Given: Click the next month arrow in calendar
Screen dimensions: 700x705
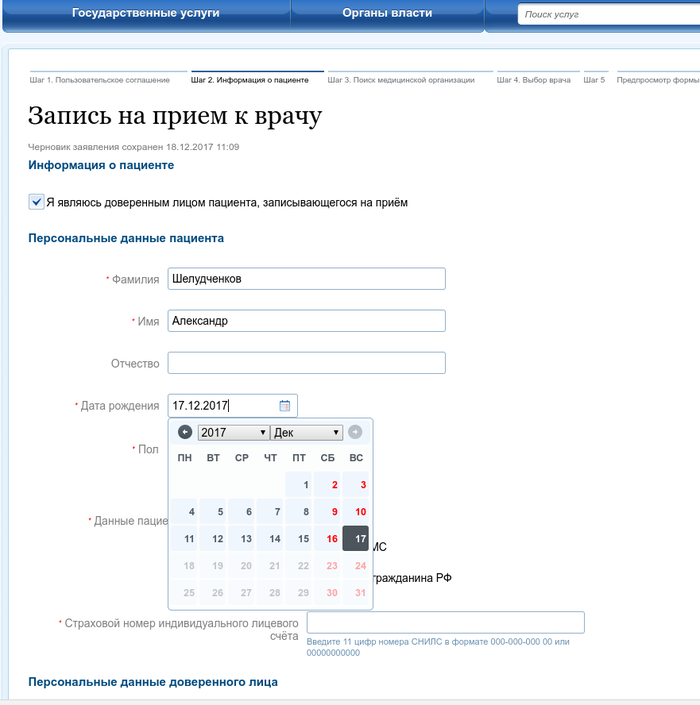Looking at the screenshot, I should point(355,432).
